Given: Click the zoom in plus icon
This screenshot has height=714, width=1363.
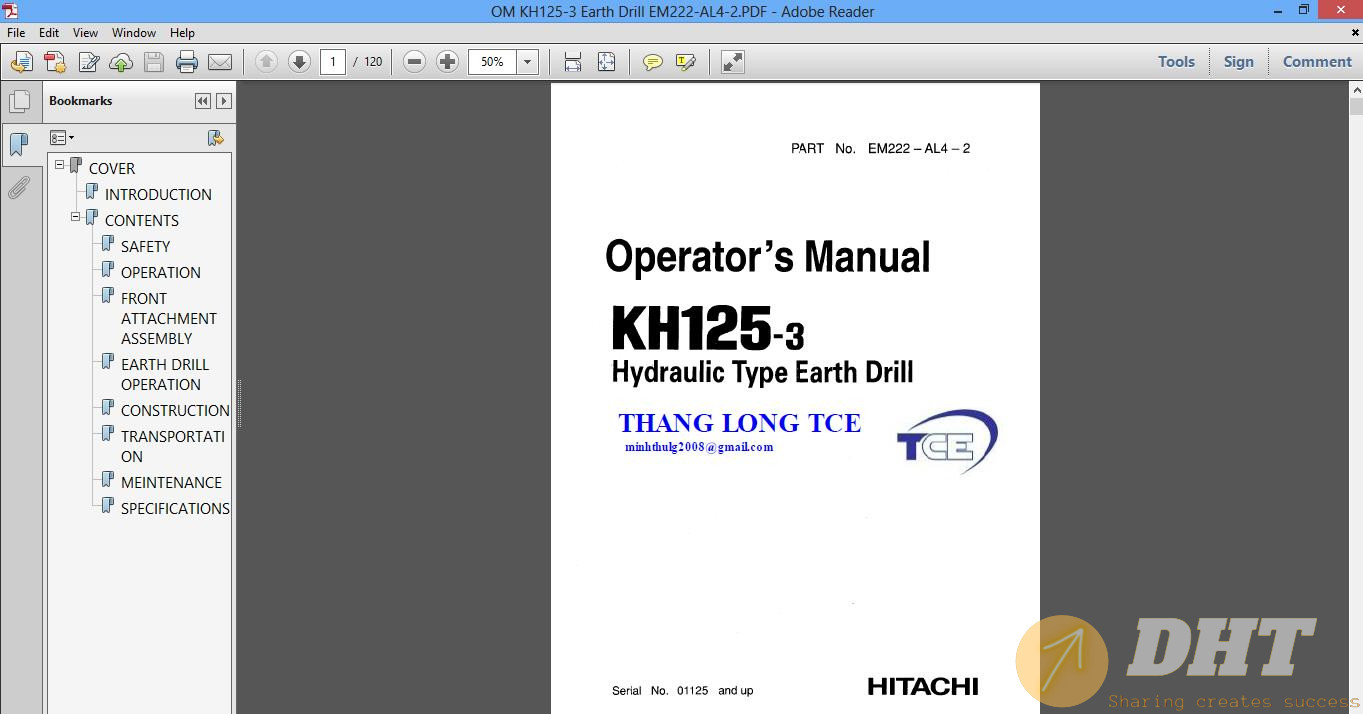Looking at the screenshot, I should click(447, 62).
